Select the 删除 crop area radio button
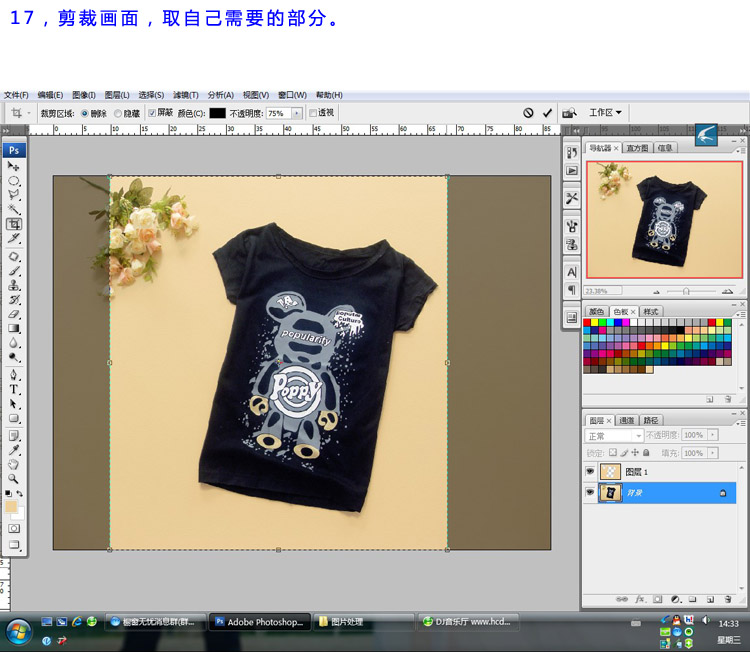This screenshot has height=652, width=750. point(85,113)
